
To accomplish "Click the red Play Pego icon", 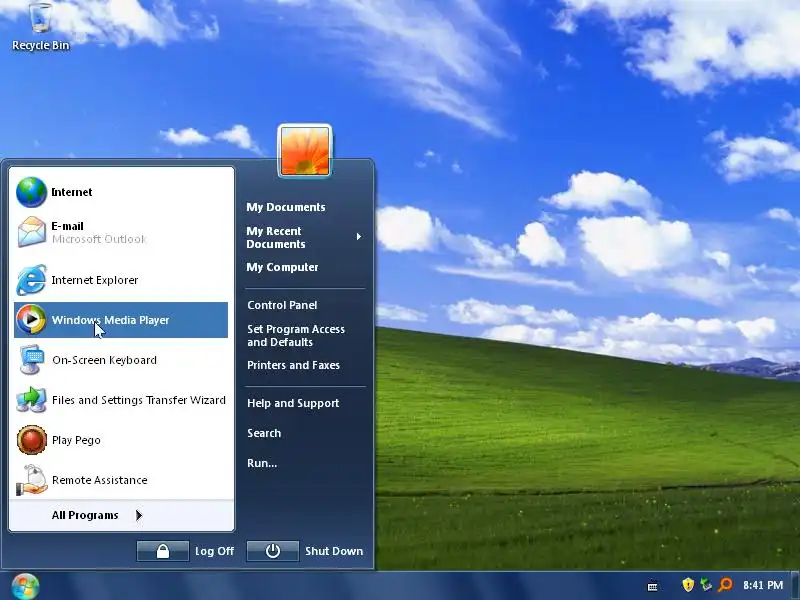I will point(31,440).
